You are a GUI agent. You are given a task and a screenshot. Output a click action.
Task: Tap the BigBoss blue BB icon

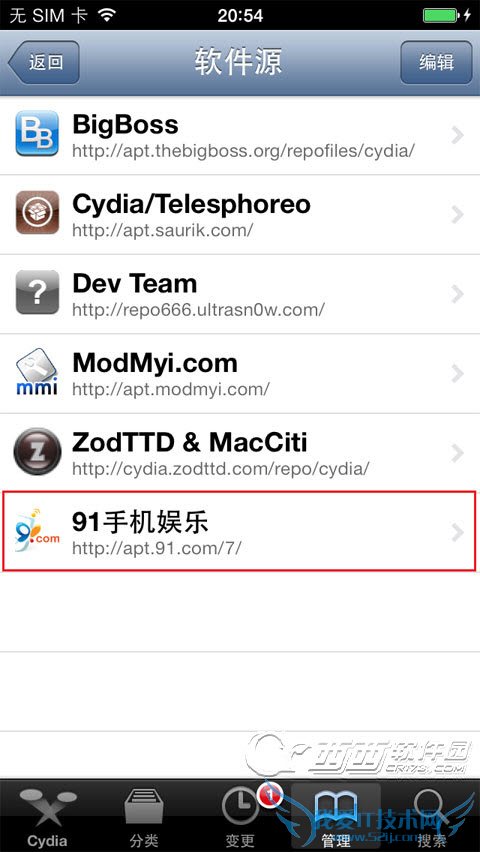pos(36,134)
